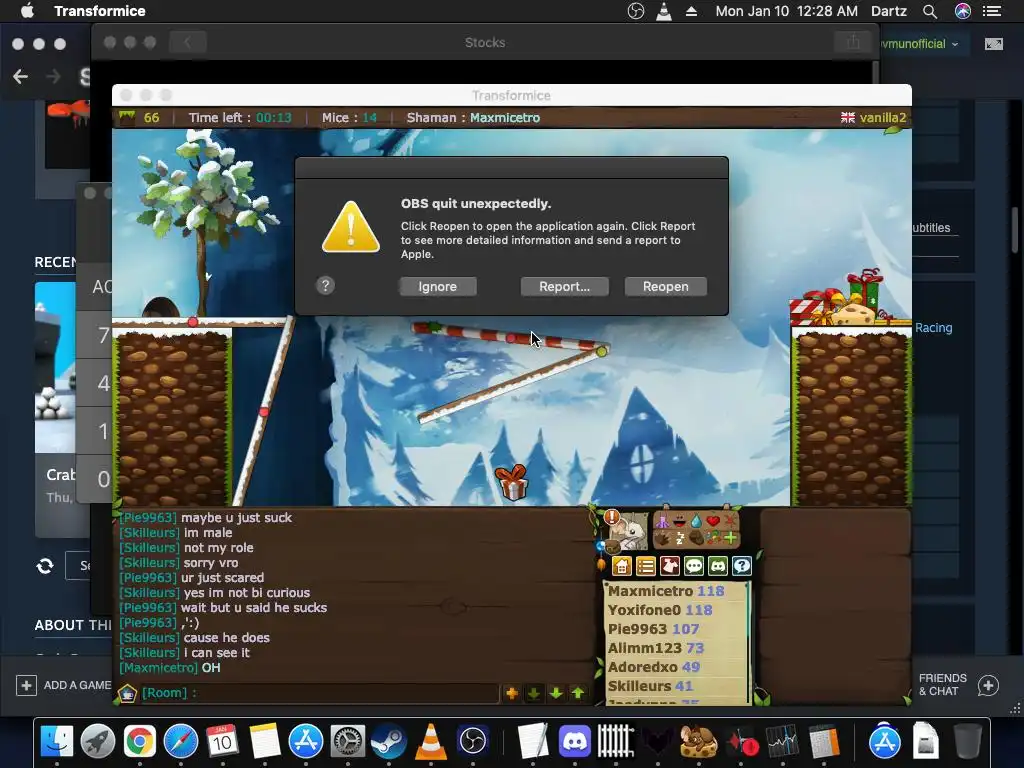1024x768 pixels.
Task: Click Ignore in the OBS crash dialog
Action: click(x=438, y=286)
